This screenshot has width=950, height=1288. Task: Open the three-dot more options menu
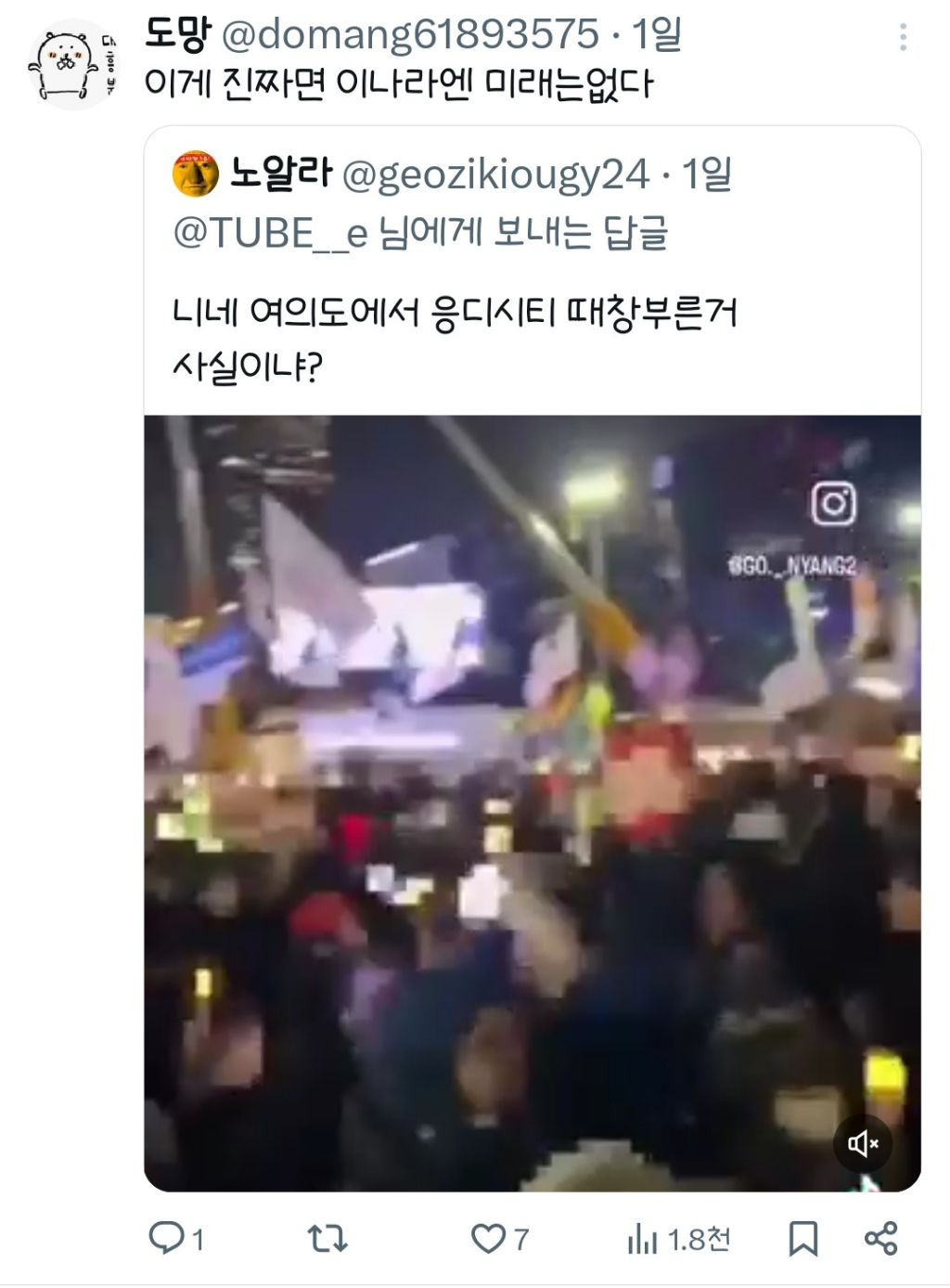[x=903, y=37]
